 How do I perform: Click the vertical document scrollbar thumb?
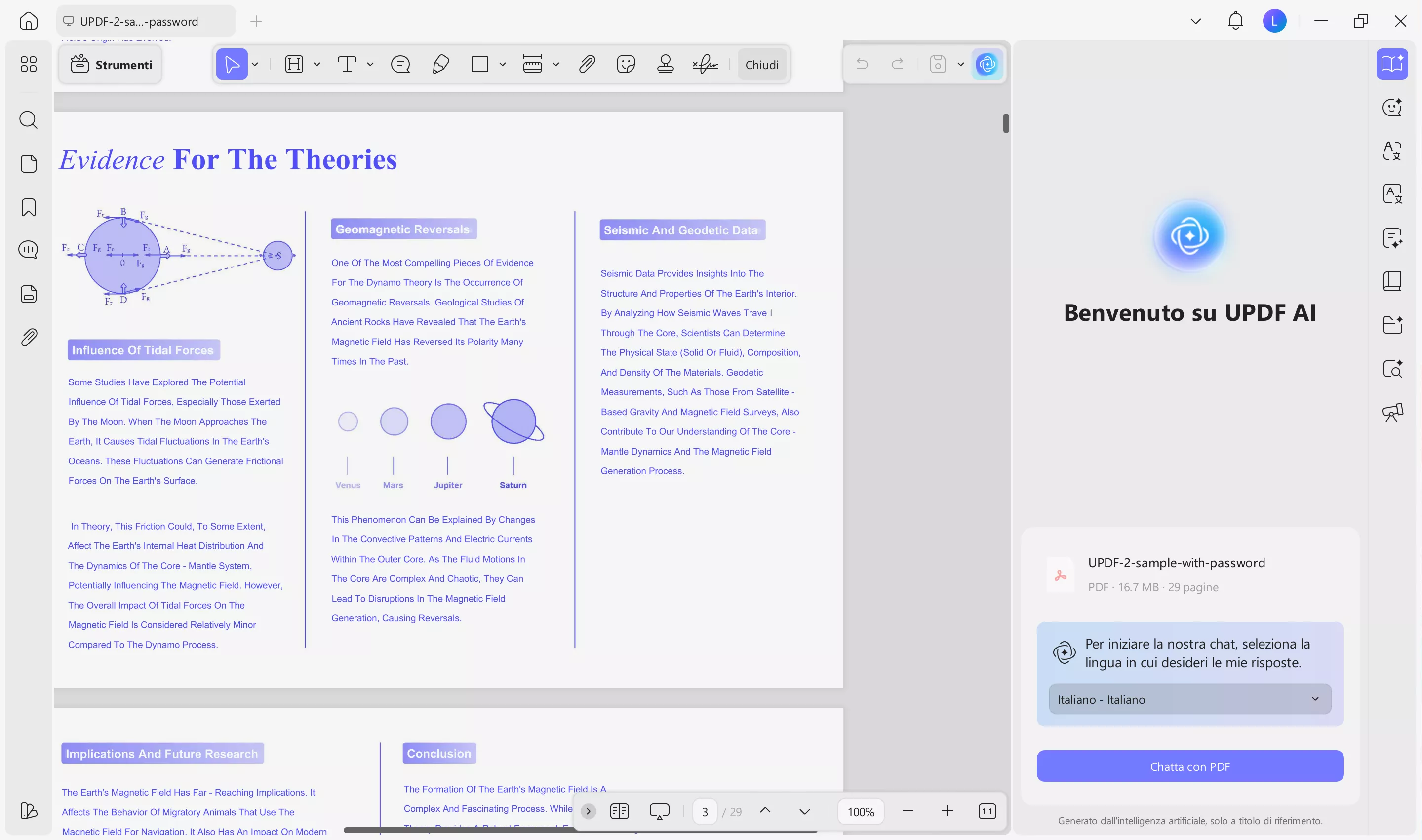(x=1006, y=123)
